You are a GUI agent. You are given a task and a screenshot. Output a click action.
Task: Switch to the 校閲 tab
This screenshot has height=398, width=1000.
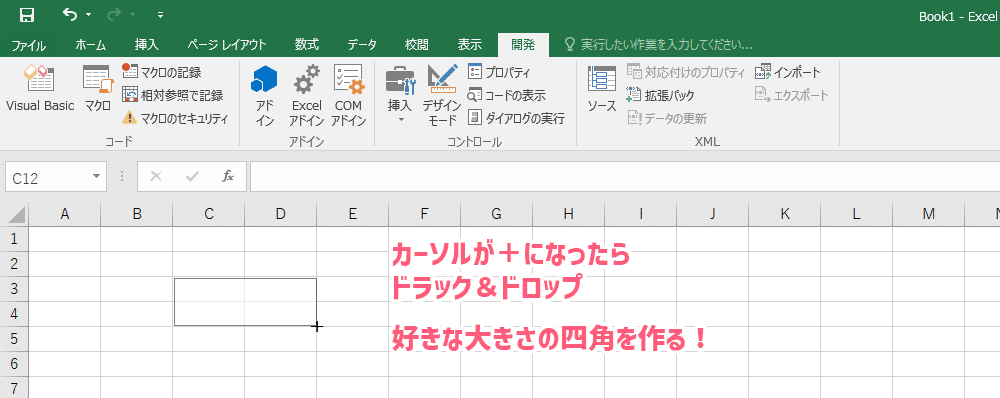tap(416, 45)
